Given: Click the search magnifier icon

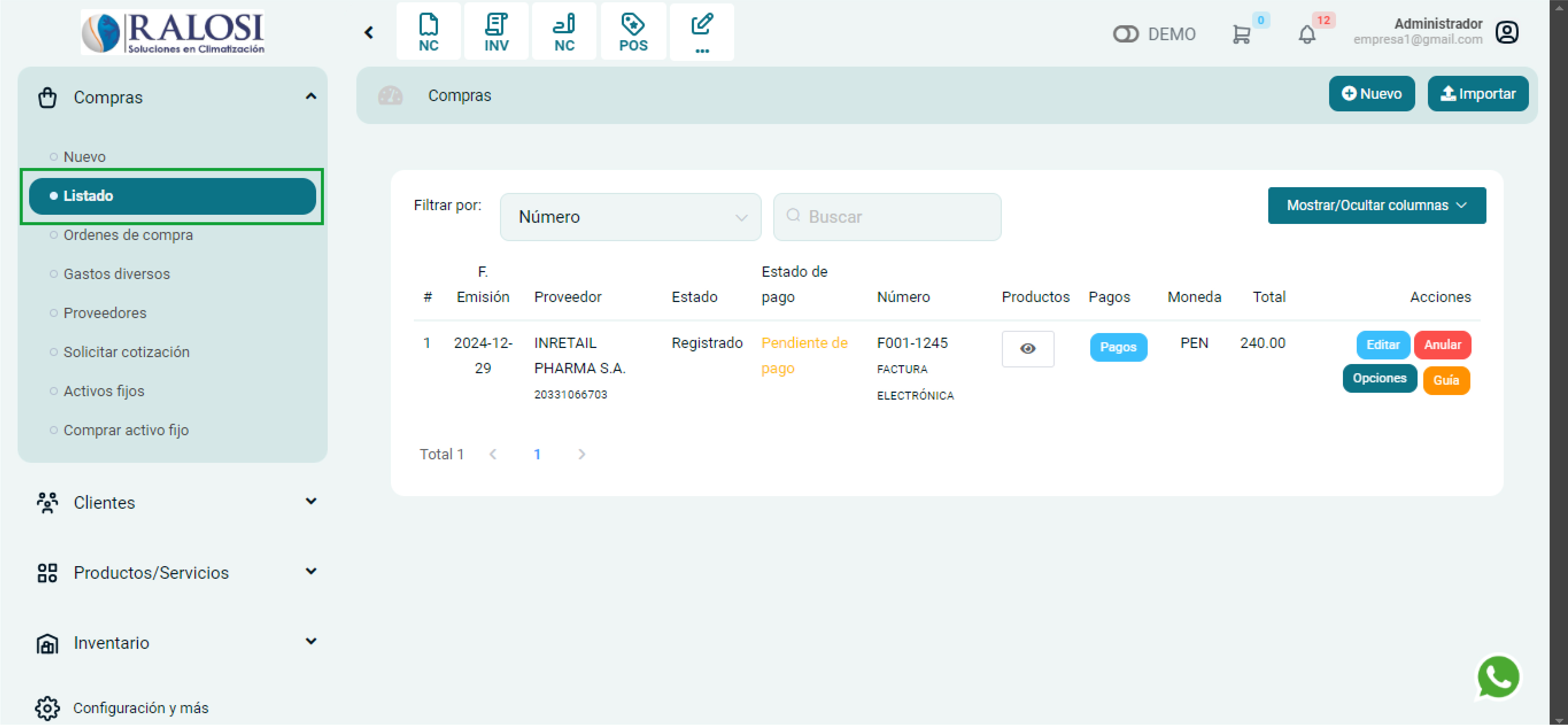Looking at the screenshot, I should click(x=793, y=215).
